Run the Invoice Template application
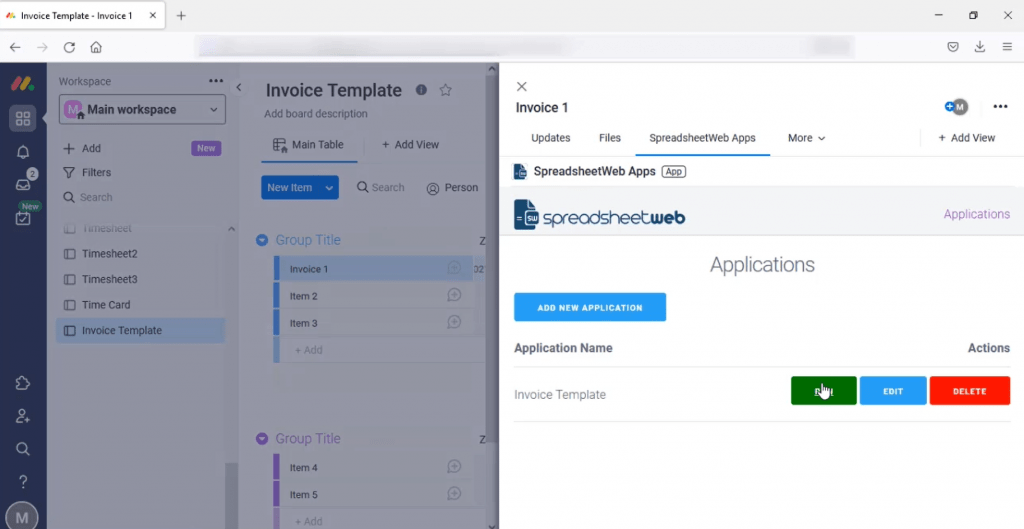The height and width of the screenshot is (529, 1024). tap(824, 391)
